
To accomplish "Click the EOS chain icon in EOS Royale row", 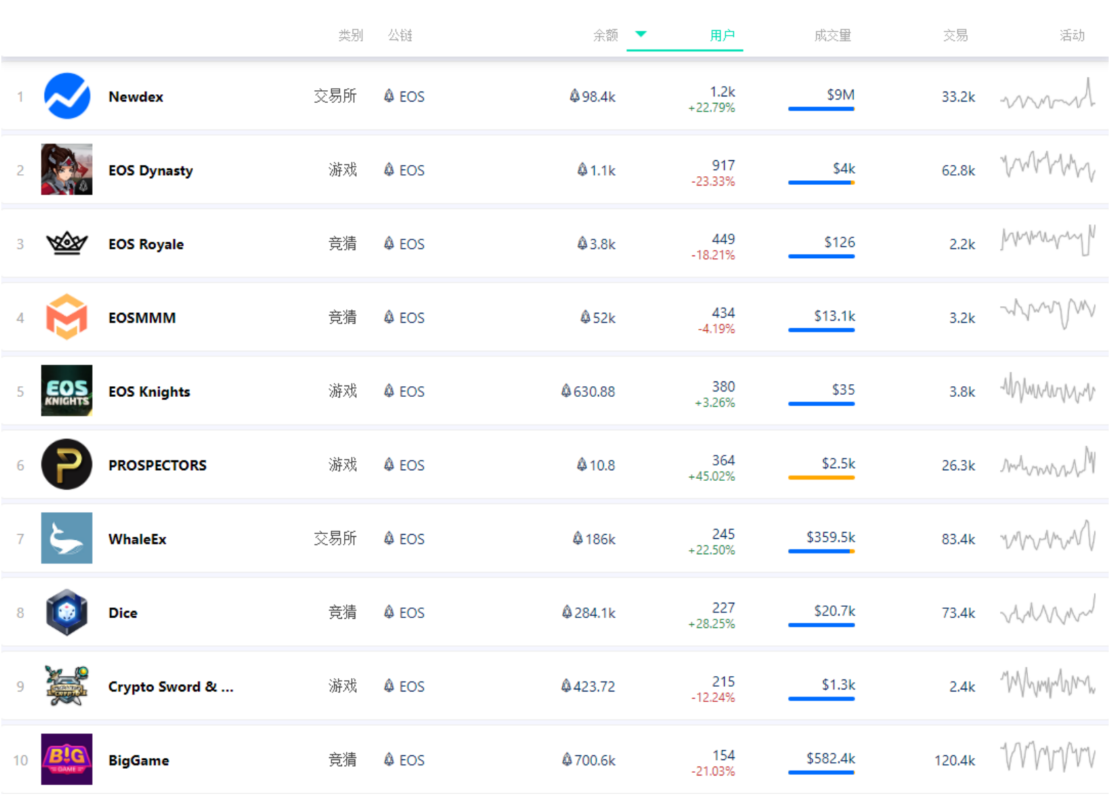I will (389, 244).
